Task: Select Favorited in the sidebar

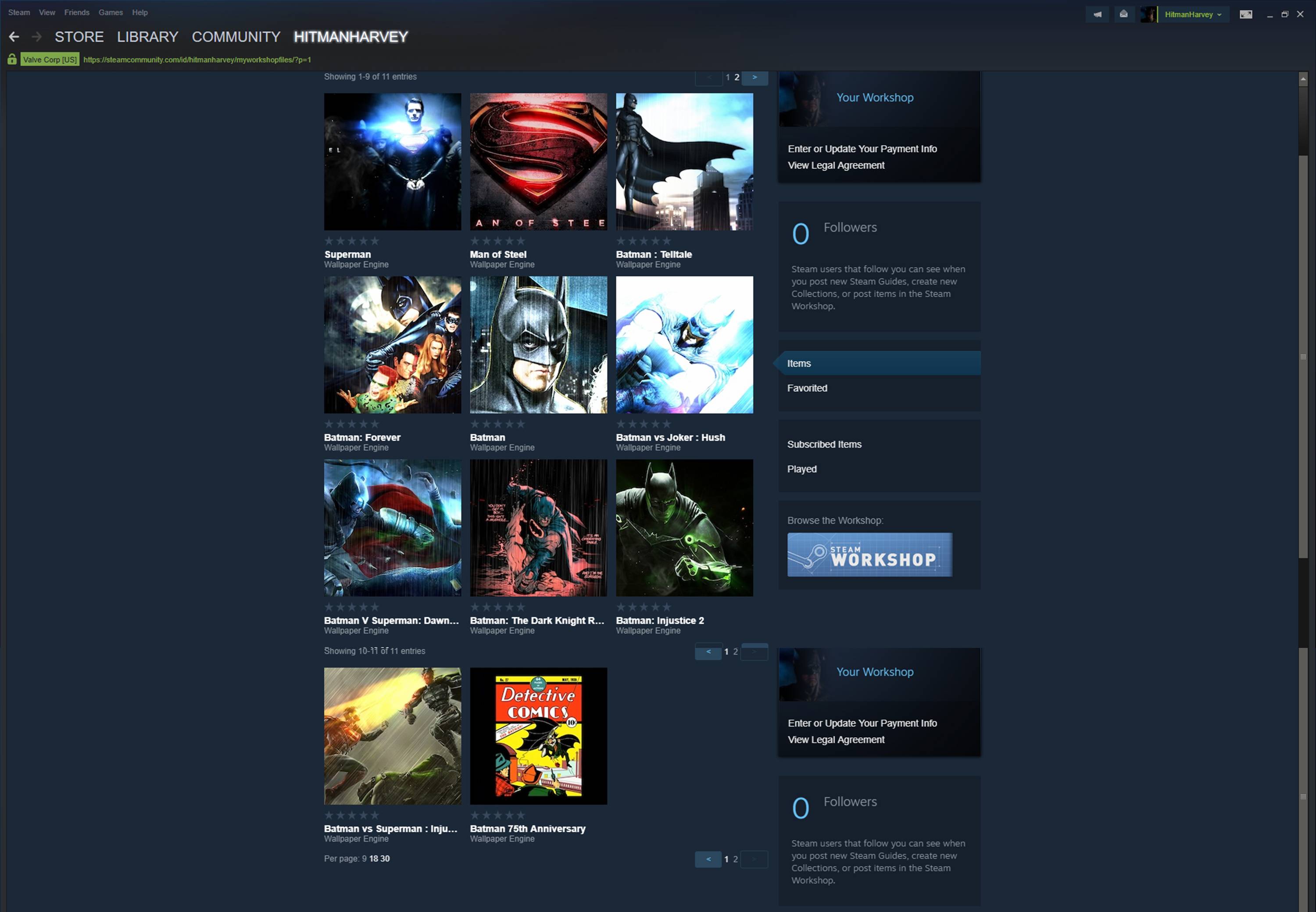Action: tap(807, 388)
